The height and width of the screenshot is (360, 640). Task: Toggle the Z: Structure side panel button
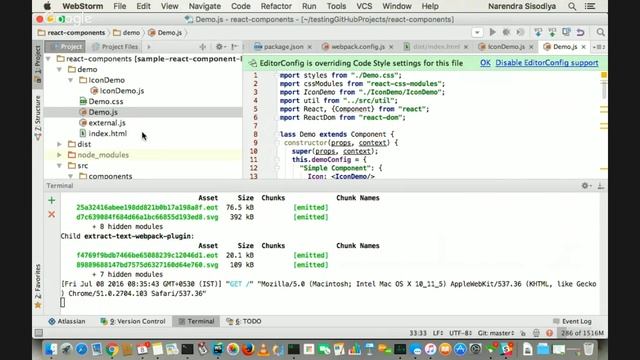38,118
